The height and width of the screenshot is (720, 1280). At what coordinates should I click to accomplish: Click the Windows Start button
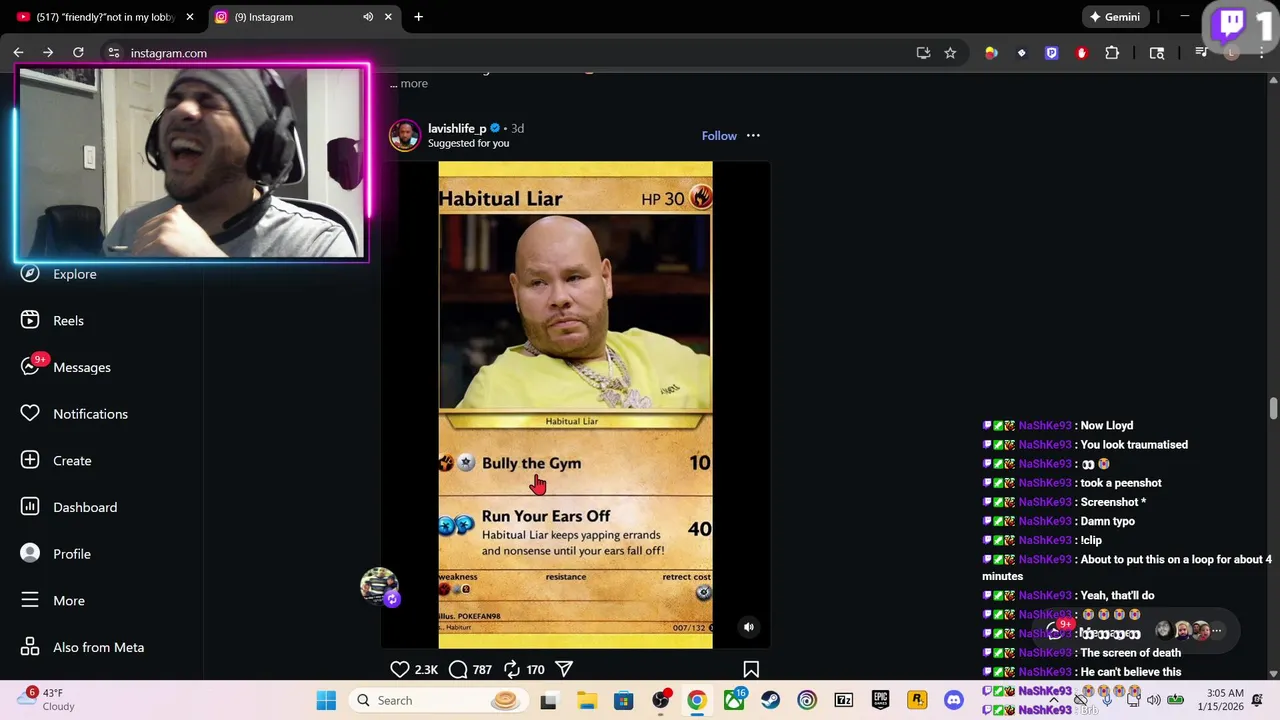click(x=326, y=700)
